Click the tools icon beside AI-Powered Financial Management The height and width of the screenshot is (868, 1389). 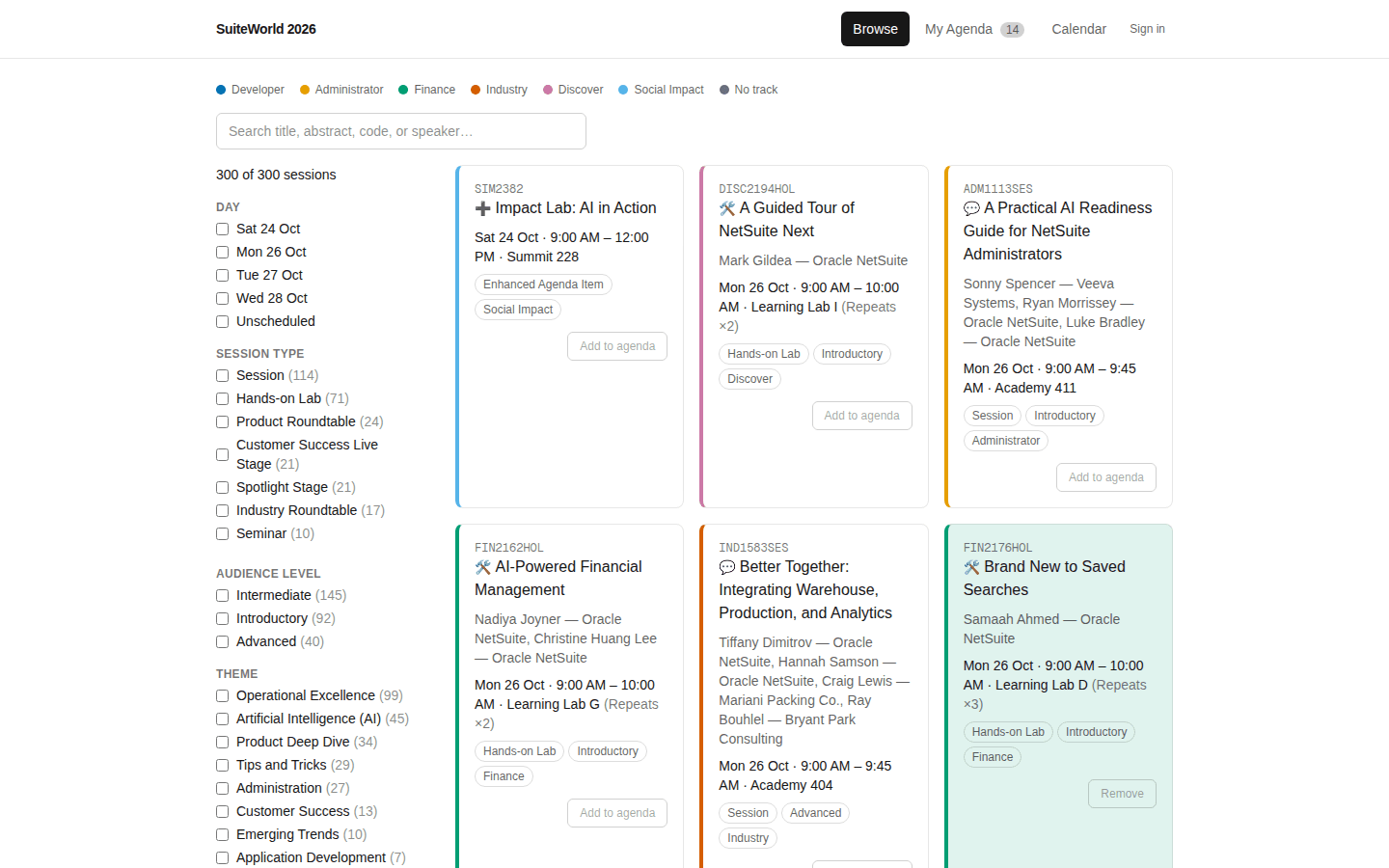click(x=483, y=567)
